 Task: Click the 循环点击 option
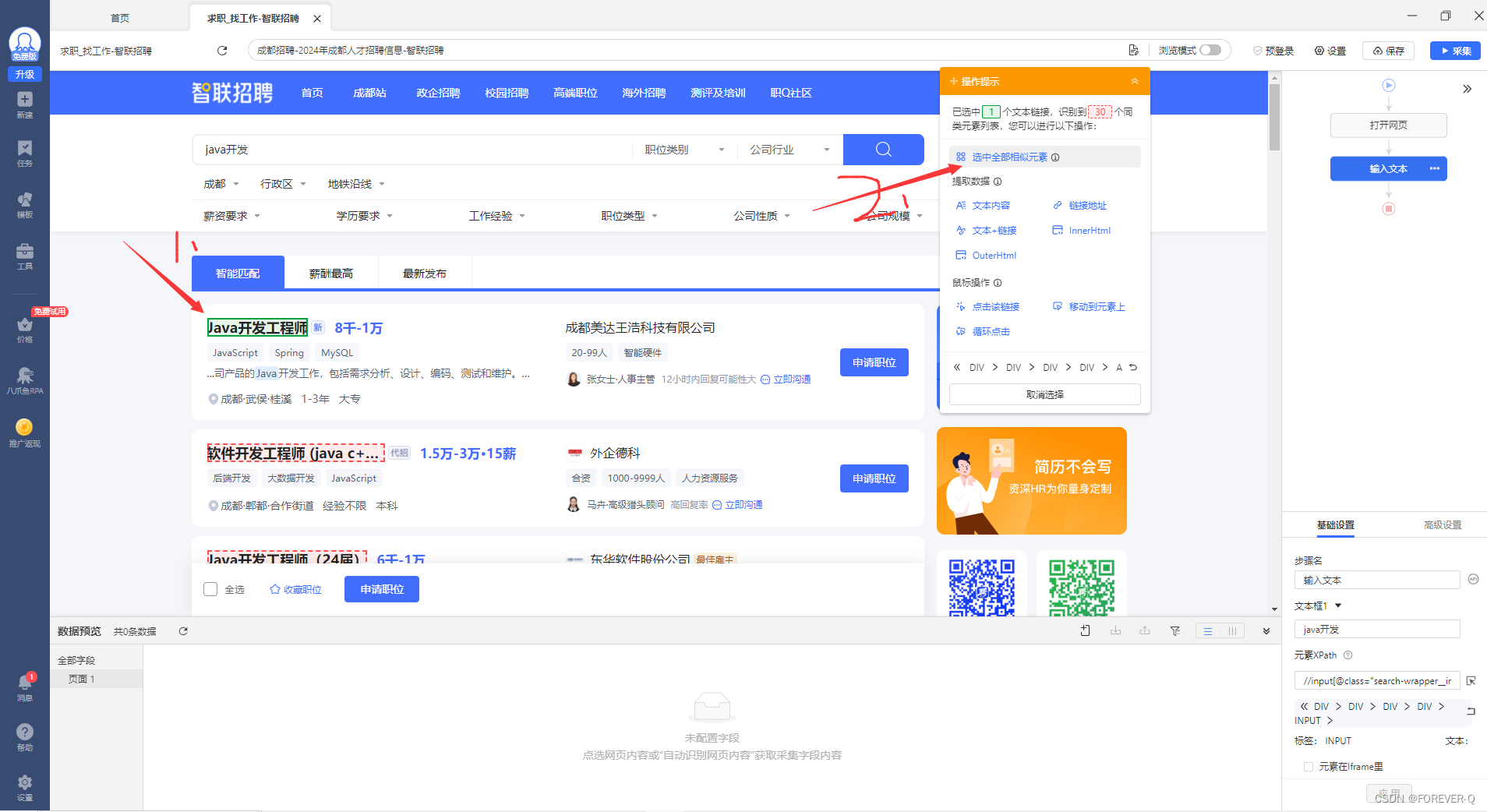coord(983,332)
